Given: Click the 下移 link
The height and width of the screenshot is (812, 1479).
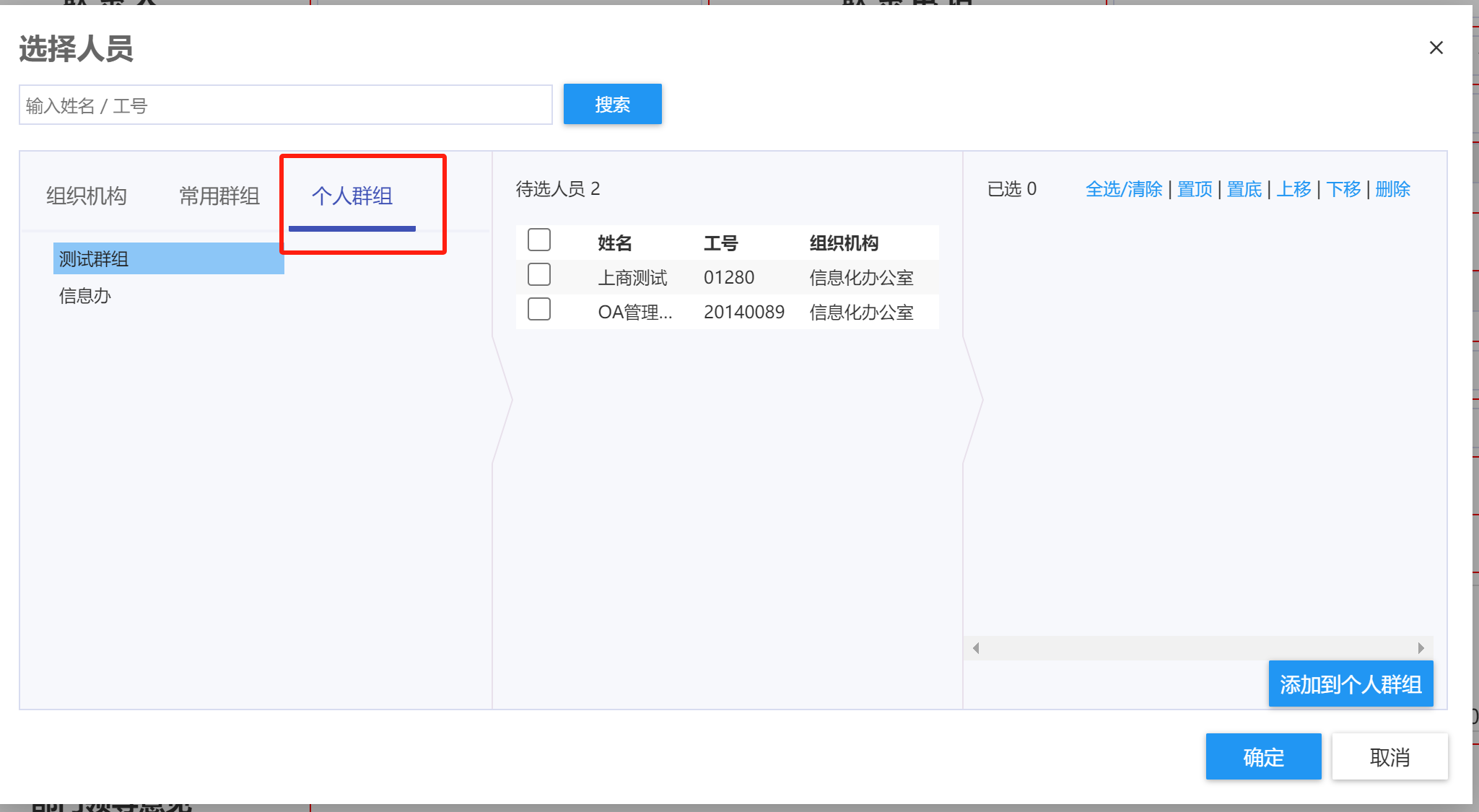Looking at the screenshot, I should pos(1343,189).
